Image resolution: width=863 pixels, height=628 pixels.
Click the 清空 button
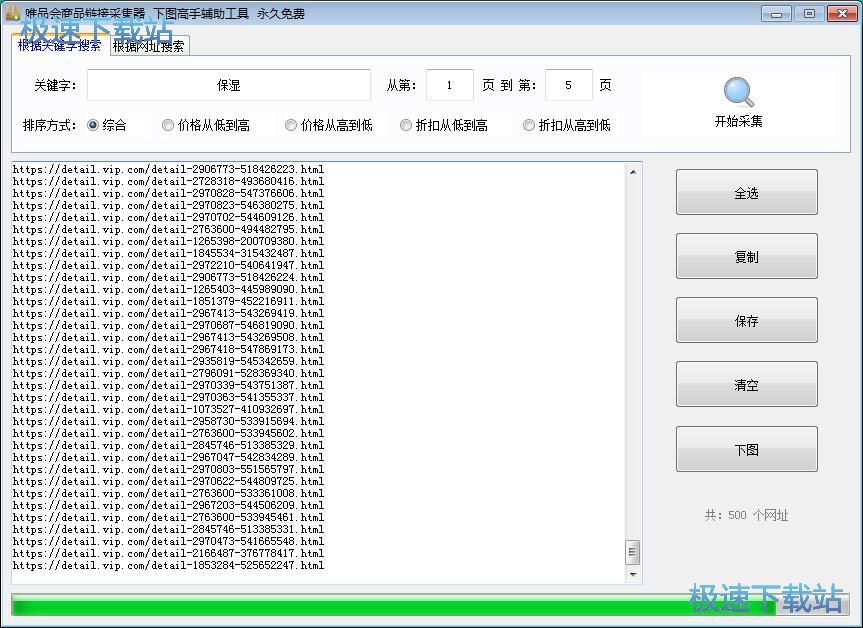coord(746,384)
